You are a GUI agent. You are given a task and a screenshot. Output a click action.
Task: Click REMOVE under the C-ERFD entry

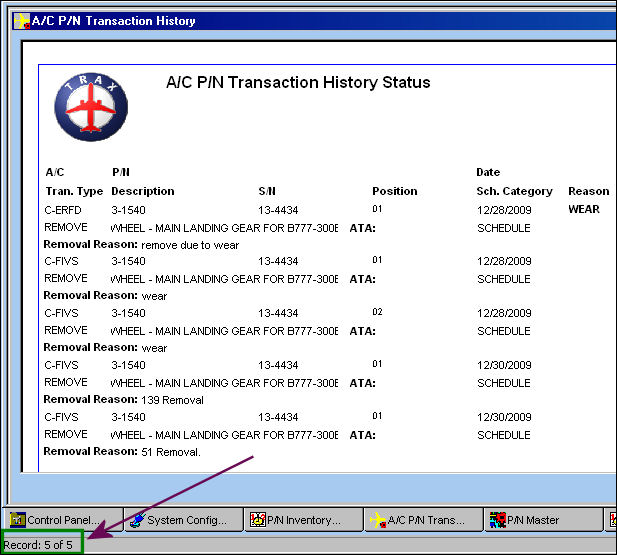[66, 228]
